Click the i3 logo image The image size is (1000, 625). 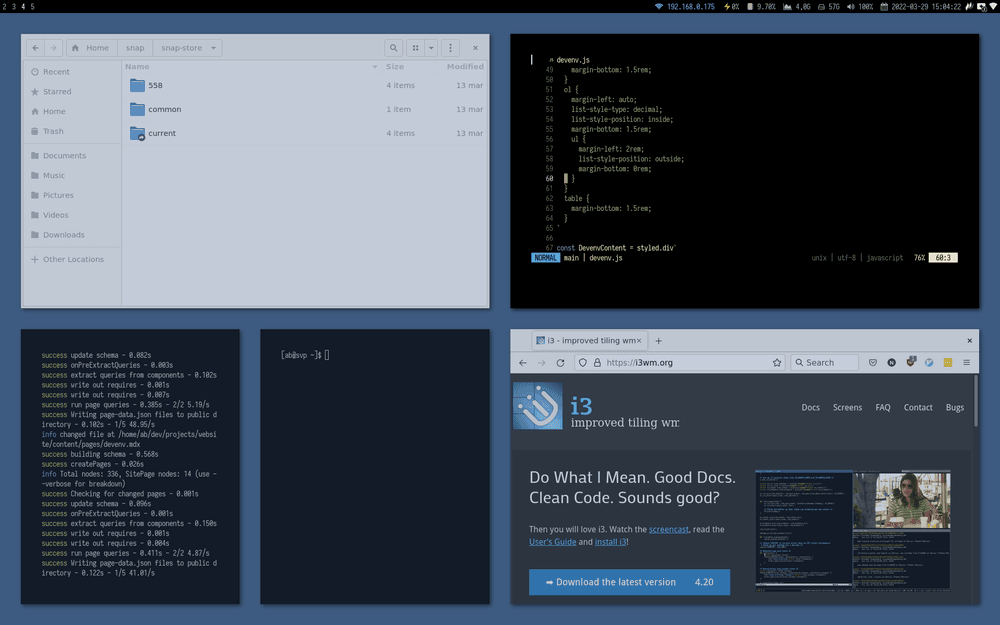538,406
